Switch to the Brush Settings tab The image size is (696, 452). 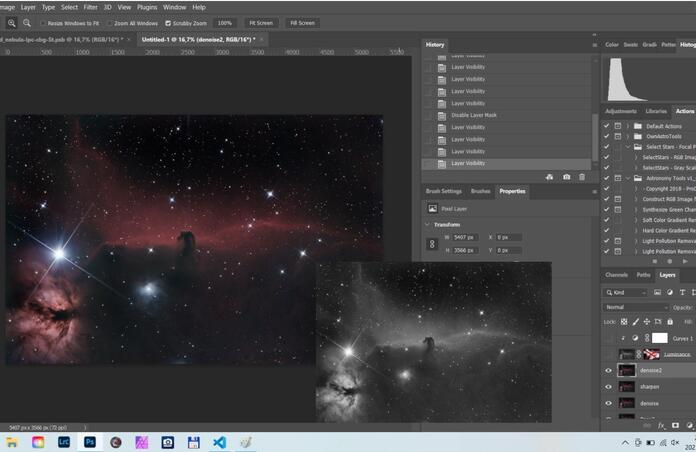[444, 191]
